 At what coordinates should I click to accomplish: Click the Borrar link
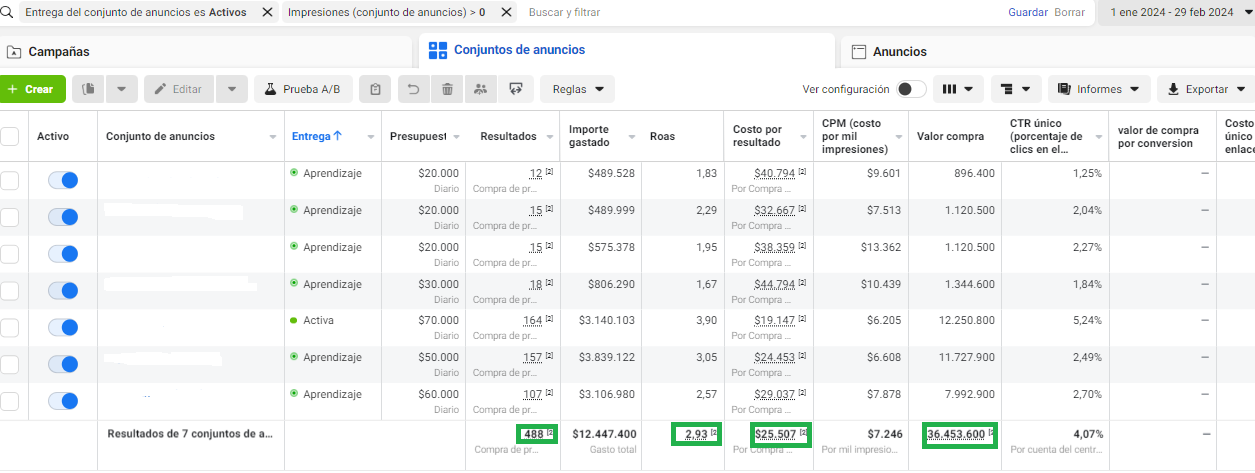(x=1069, y=13)
